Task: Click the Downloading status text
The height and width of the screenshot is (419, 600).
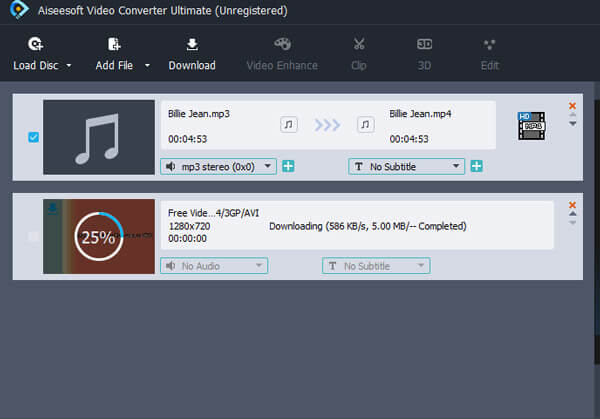Action: pos(368,226)
